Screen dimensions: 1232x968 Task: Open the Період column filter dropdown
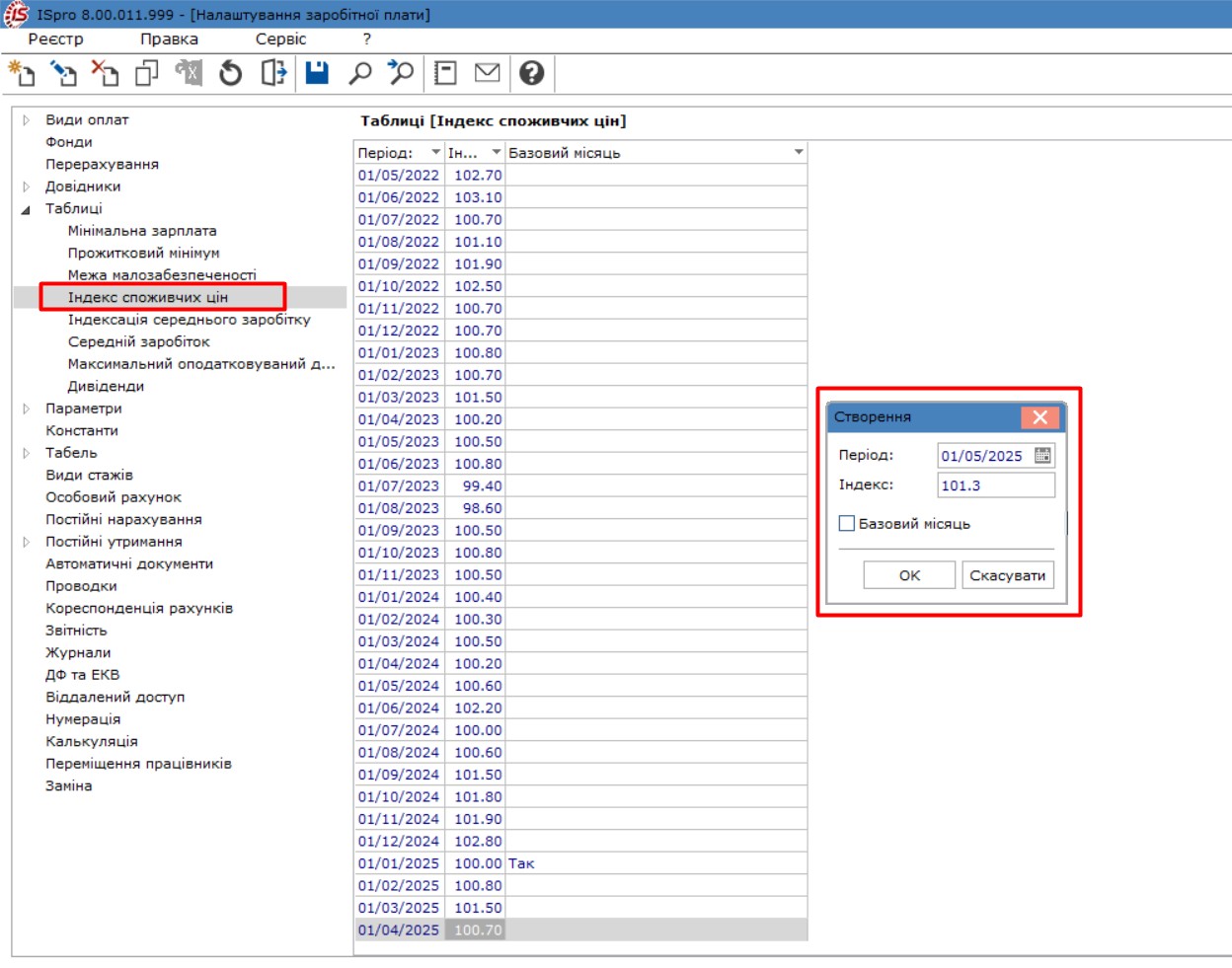click(x=435, y=153)
